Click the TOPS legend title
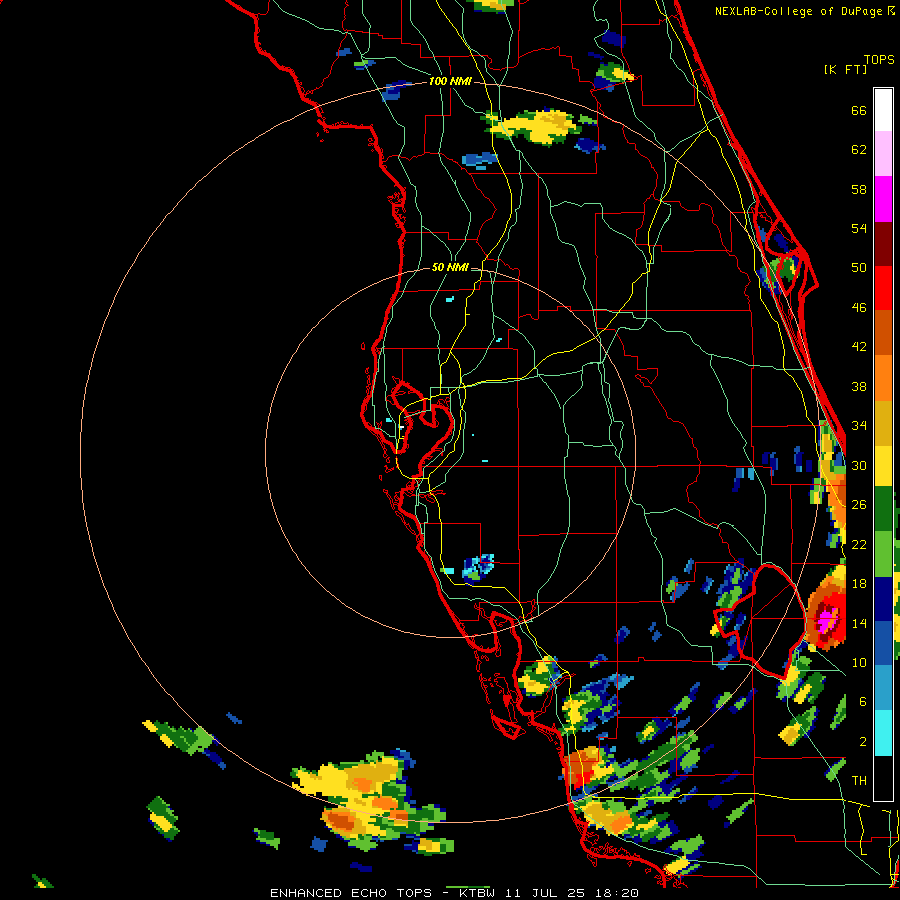The image size is (900, 900). (x=879, y=60)
